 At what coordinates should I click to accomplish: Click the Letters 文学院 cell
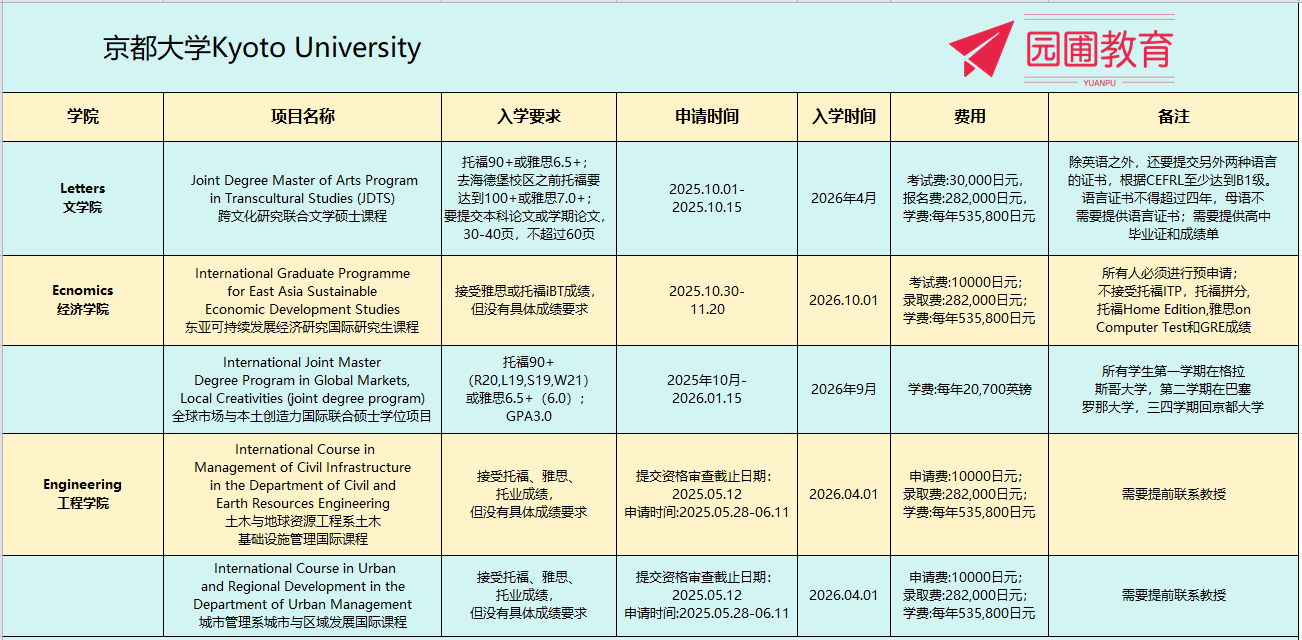[x=83, y=198]
